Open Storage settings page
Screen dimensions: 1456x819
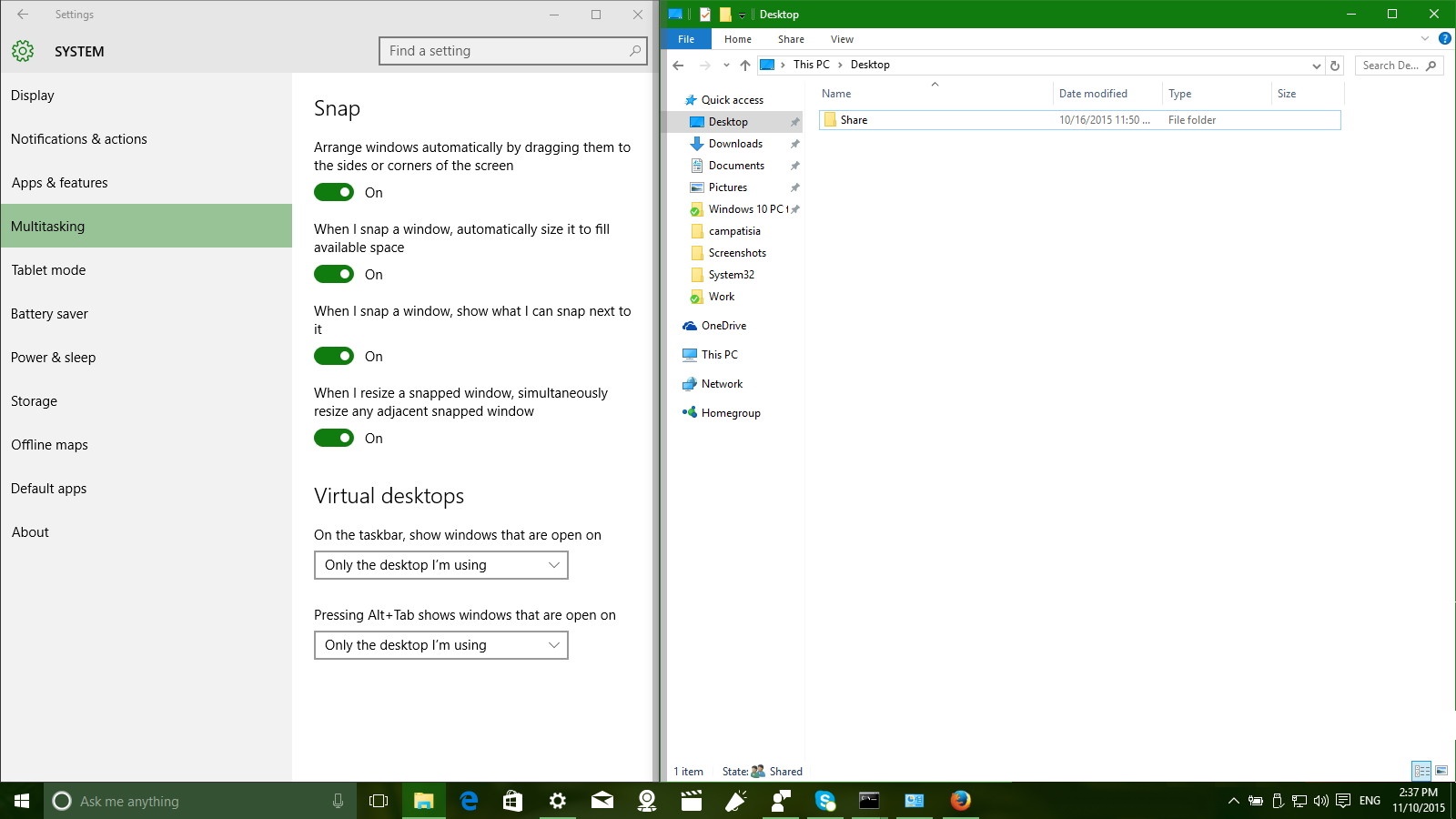[146, 400]
